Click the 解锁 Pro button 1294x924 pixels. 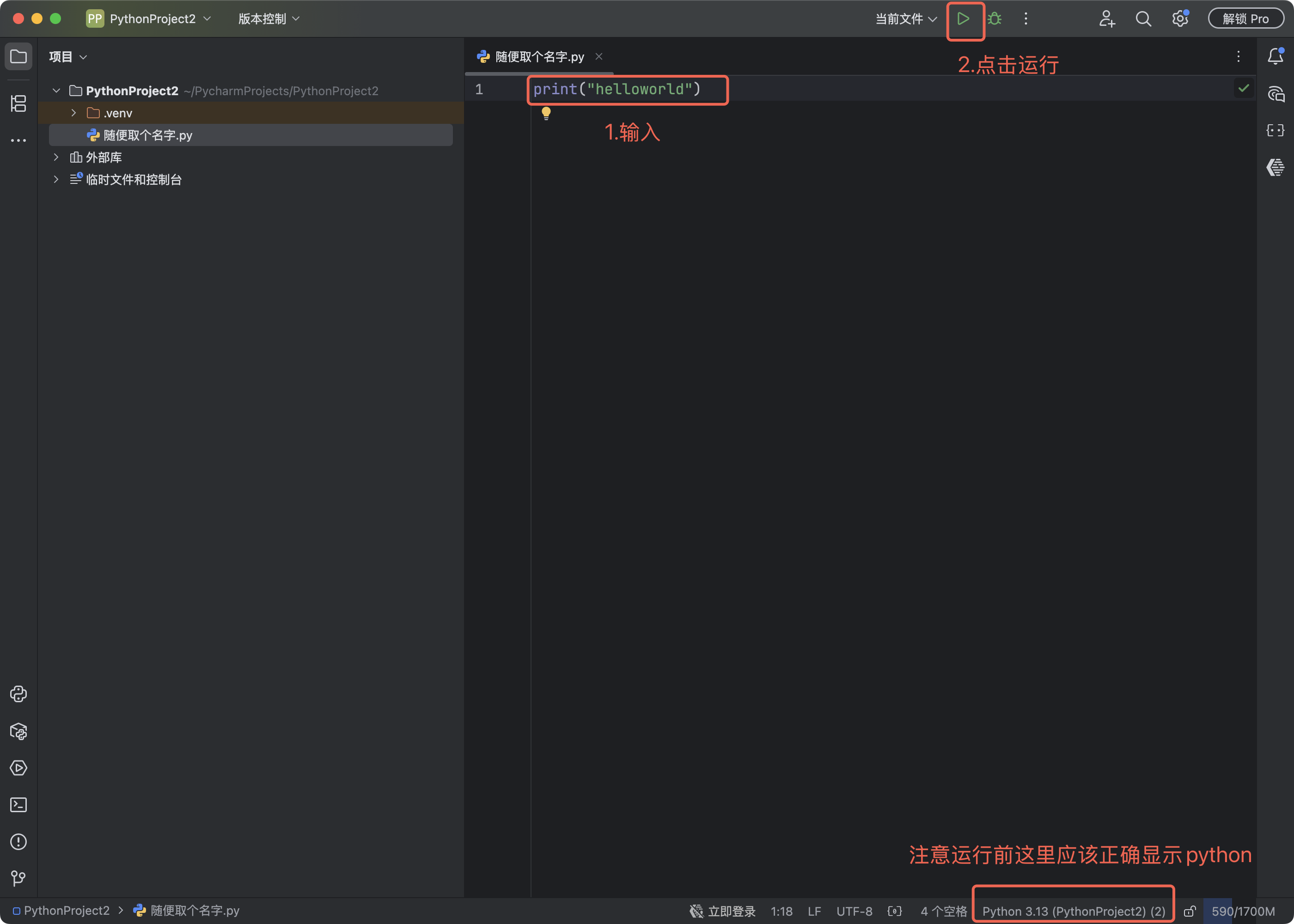[x=1245, y=19]
